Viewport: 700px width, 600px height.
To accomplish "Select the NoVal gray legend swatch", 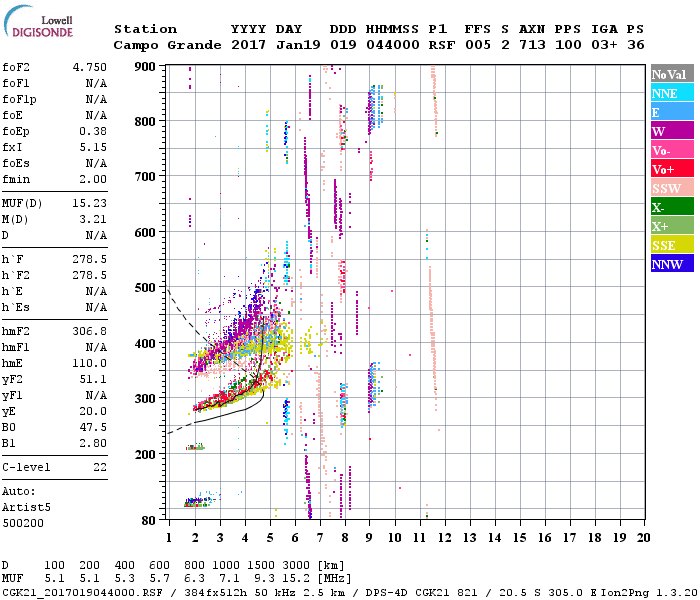I will [671, 74].
